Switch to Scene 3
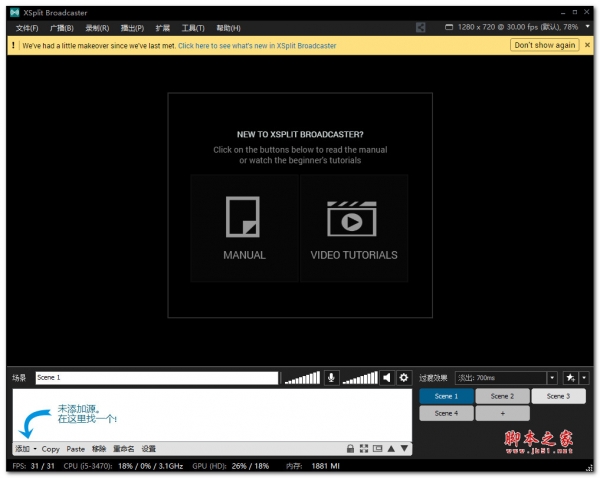Screen dimensions: 600x478 [x=558, y=396]
